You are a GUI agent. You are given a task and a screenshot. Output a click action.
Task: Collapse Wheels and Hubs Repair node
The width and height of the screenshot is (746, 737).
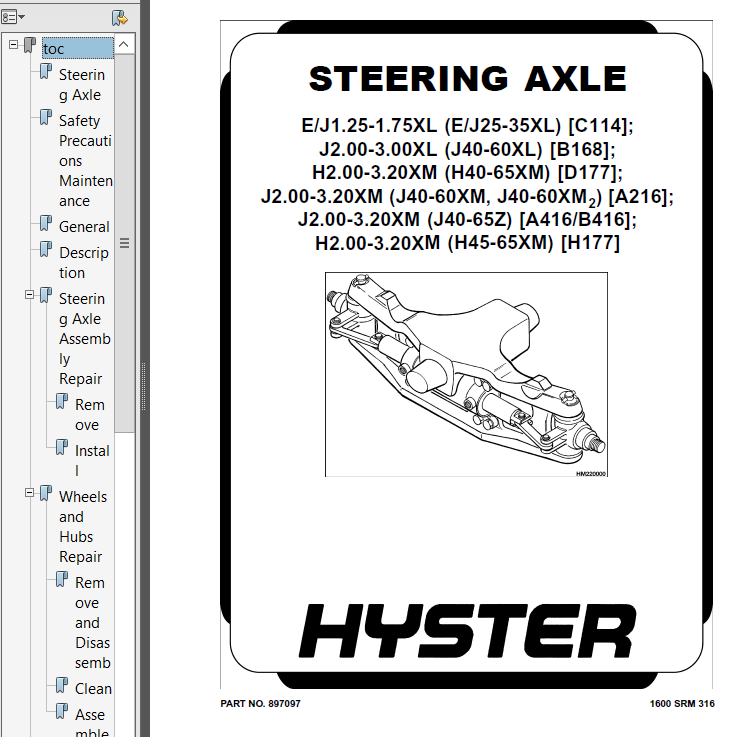(29, 493)
